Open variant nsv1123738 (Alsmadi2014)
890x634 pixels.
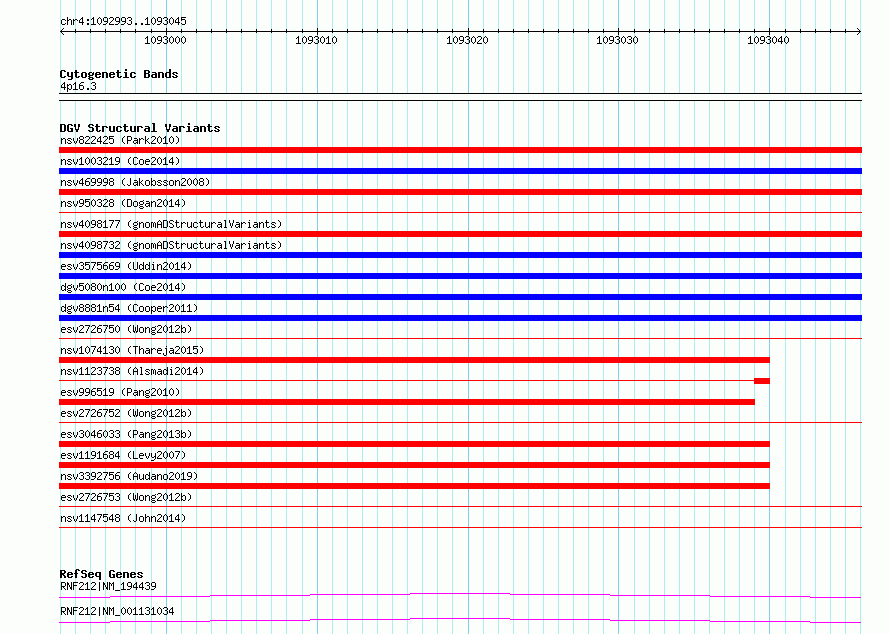[x=132, y=371]
